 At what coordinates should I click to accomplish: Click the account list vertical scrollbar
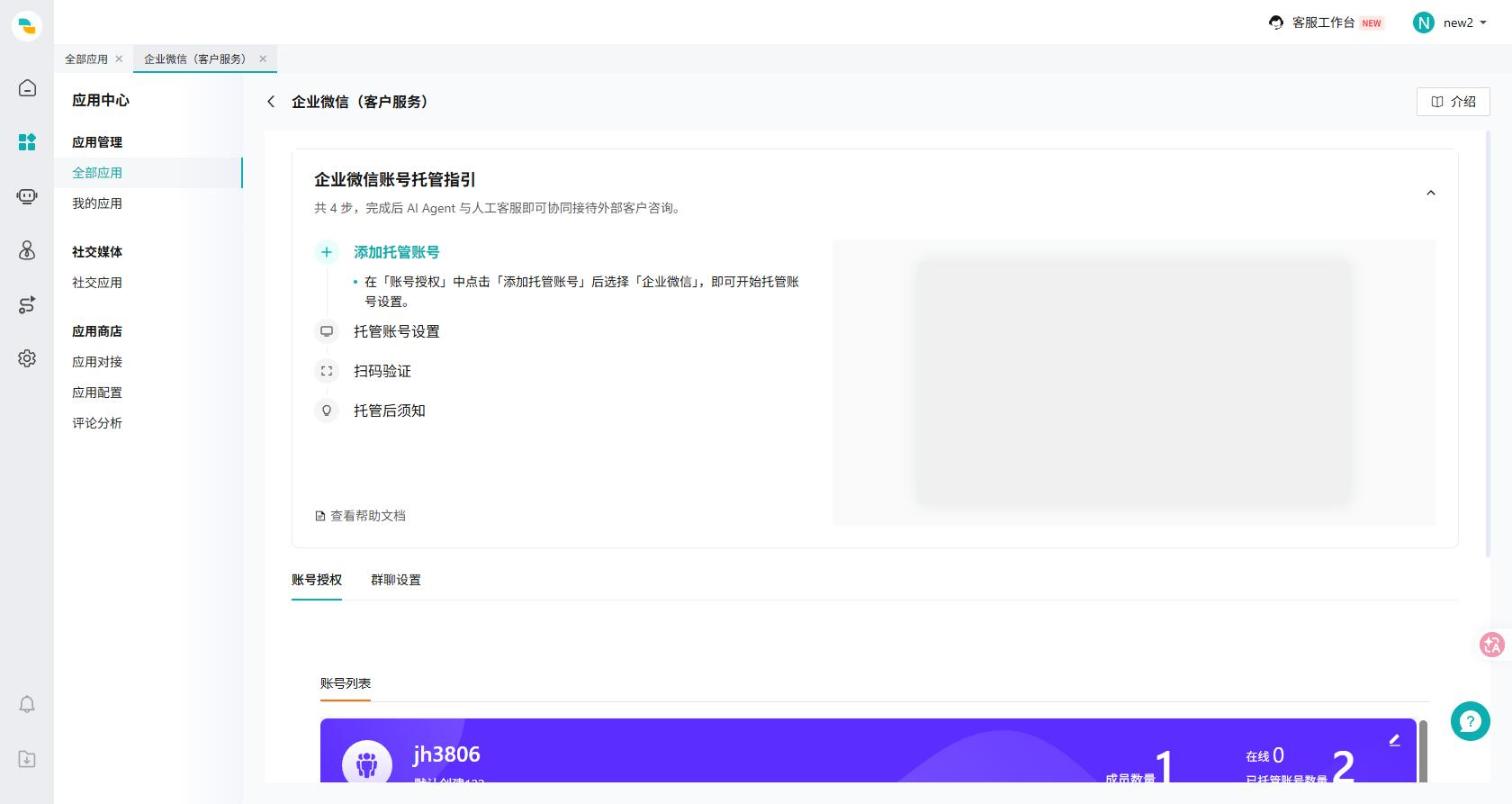1423,751
